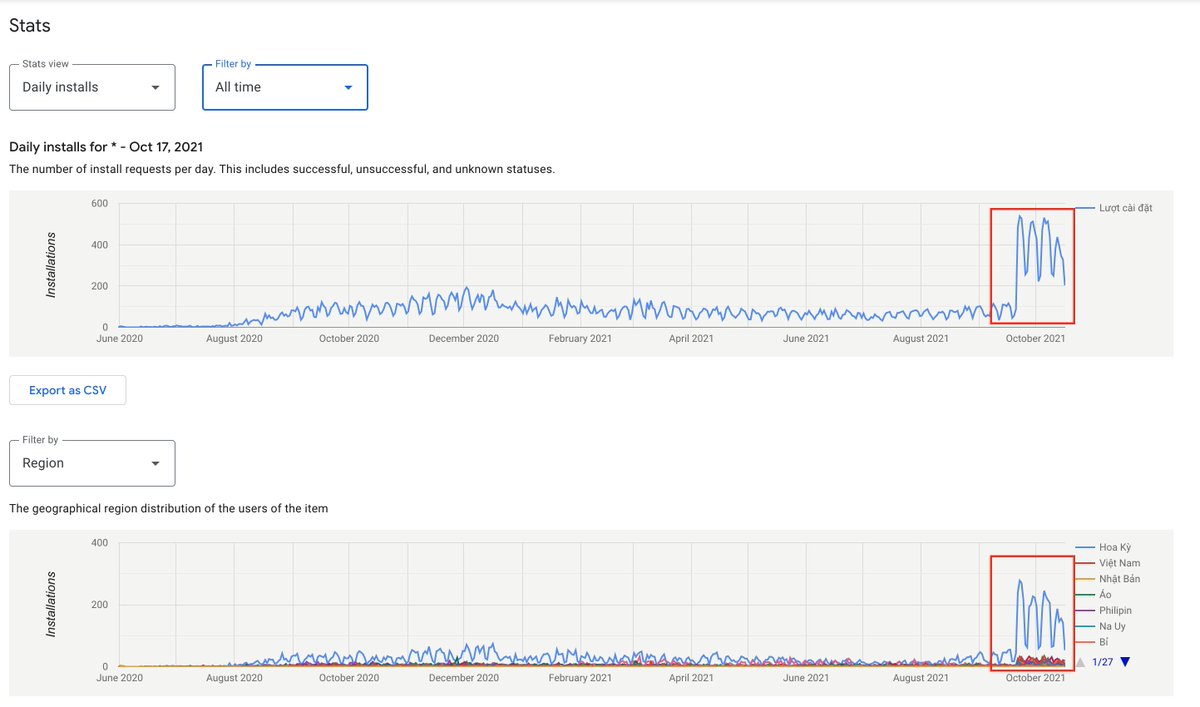The image size is (1200, 707).
Task: Select the Philipin legend entry
Action: [1106, 610]
